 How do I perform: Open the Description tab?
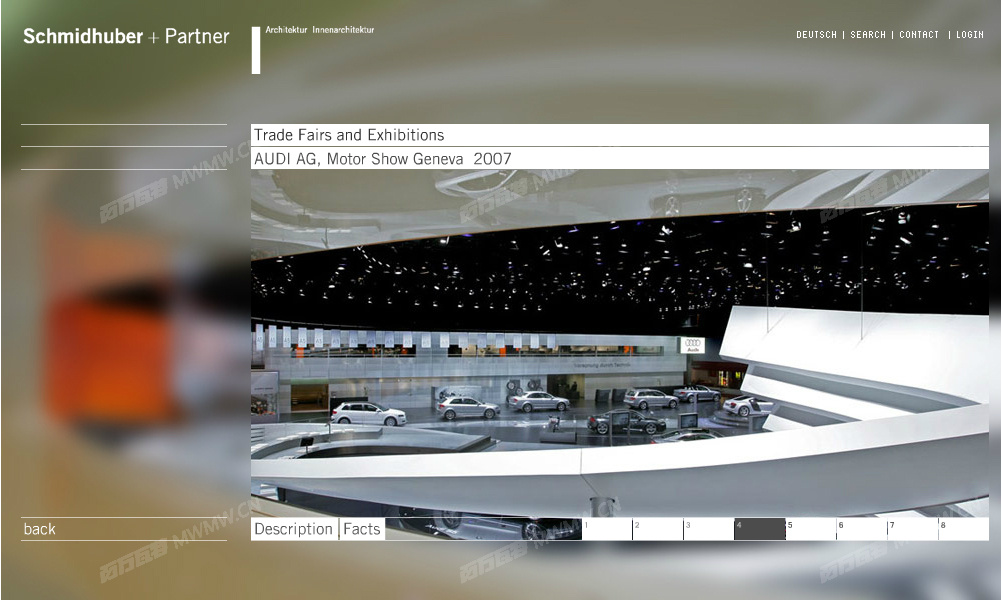[293, 529]
